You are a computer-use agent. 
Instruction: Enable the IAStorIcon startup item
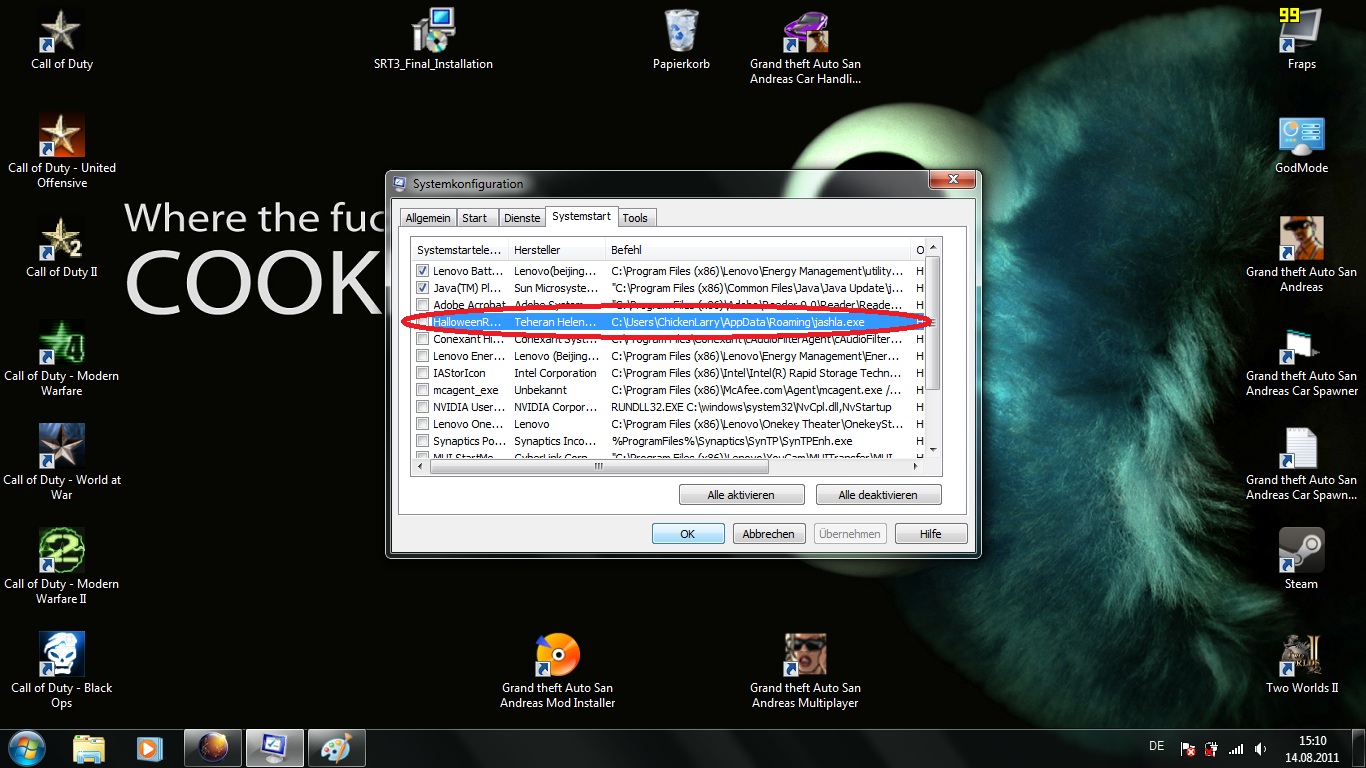[x=423, y=373]
